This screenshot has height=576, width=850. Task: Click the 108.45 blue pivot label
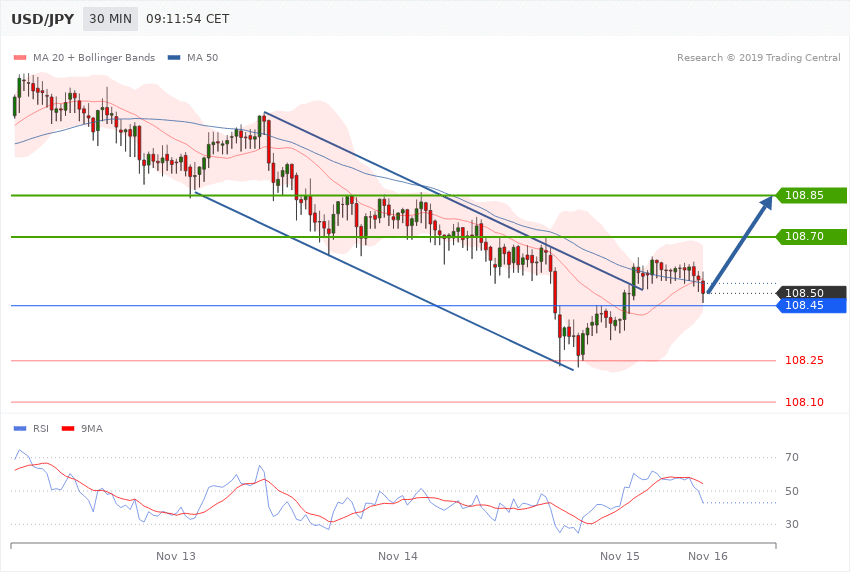point(811,306)
